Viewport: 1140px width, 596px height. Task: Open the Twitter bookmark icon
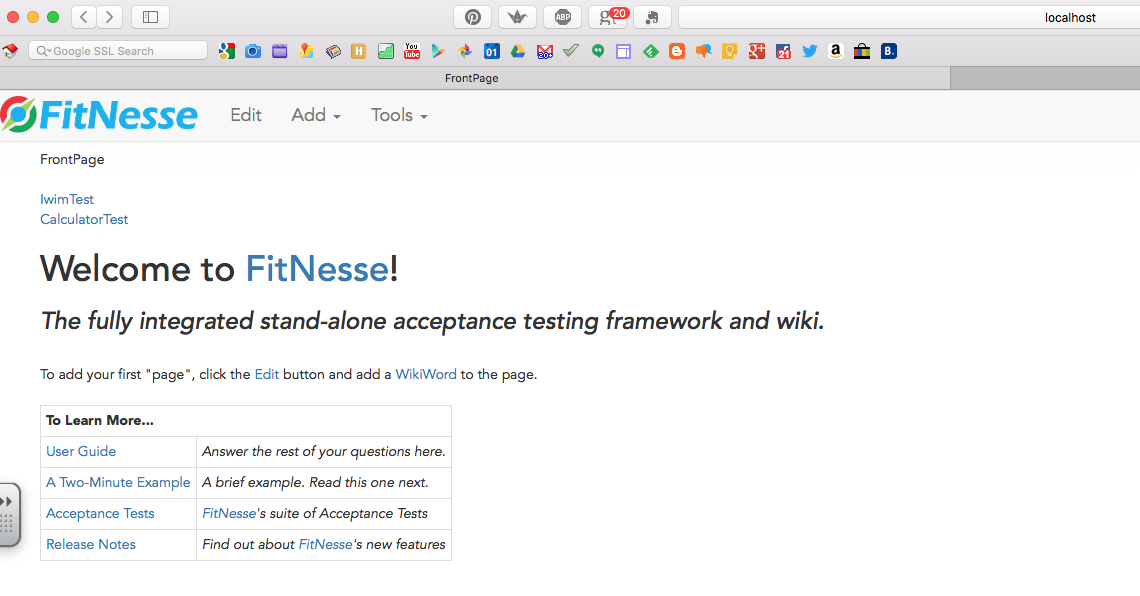point(809,51)
